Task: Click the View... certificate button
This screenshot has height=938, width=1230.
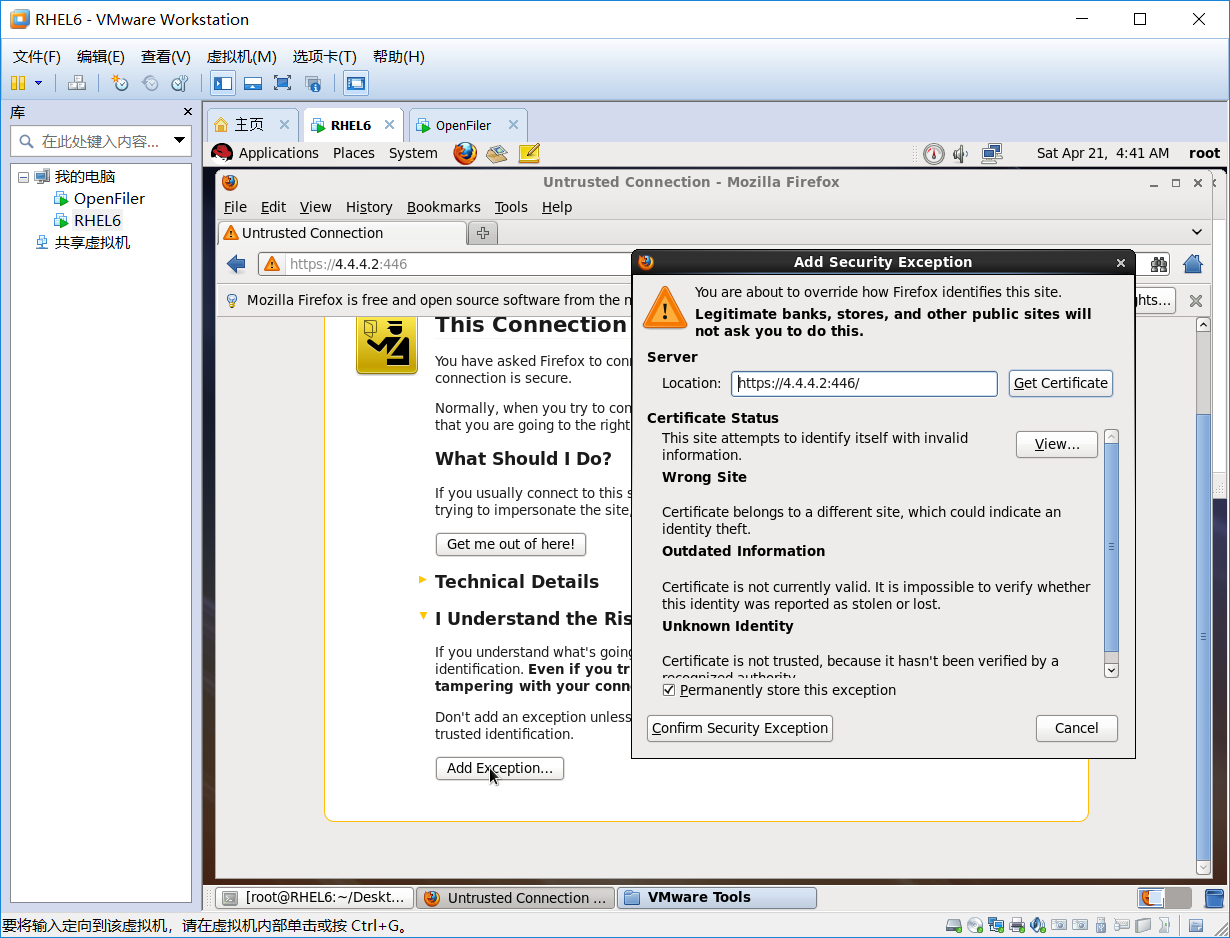Action: pyautogui.click(x=1057, y=444)
